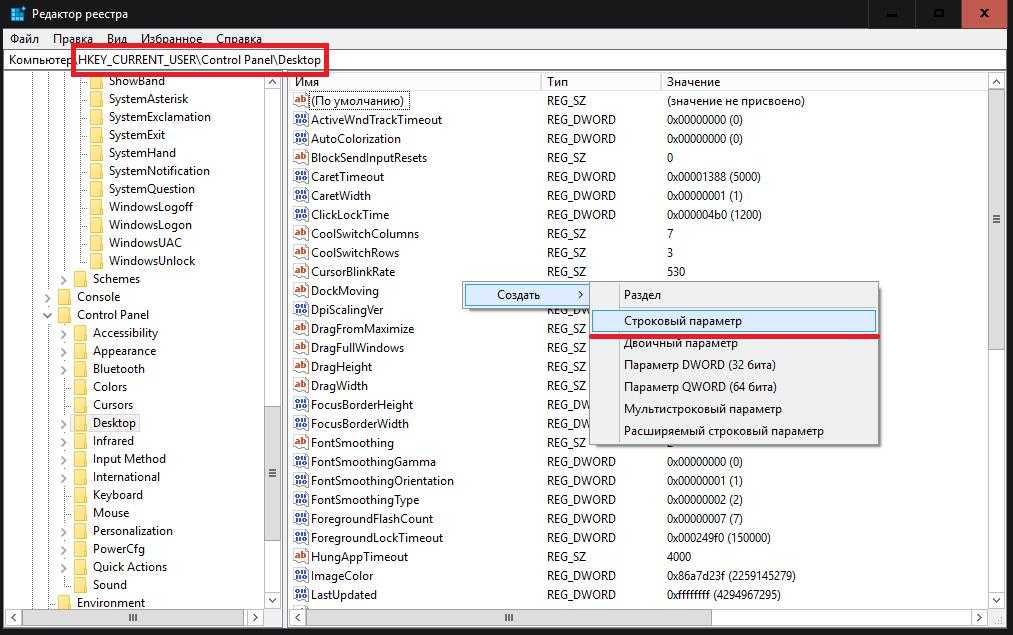The height and width of the screenshot is (635, 1013).
Task: Click the CaretTimeout DWORD value icon
Action: tap(300, 177)
